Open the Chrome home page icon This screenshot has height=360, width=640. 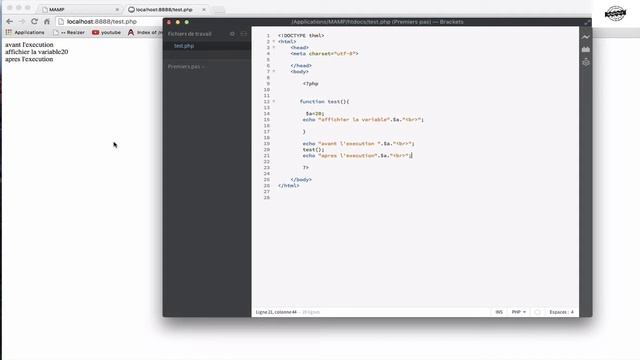47,21
